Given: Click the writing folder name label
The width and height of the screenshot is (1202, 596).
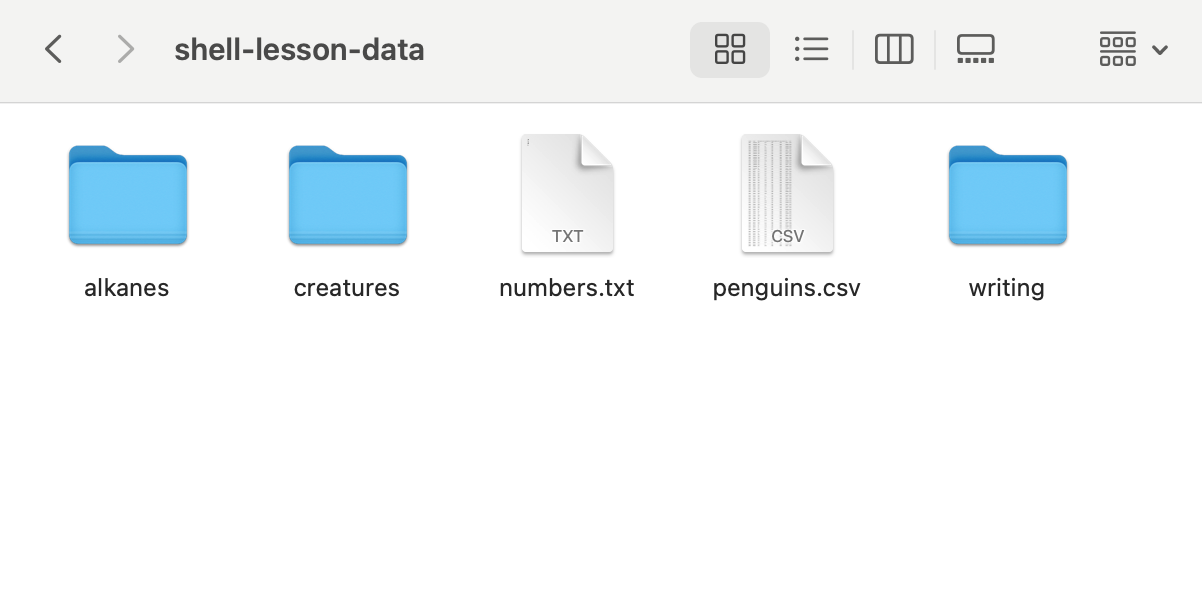Looking at the screenshot, I should tap(1007, 288).
